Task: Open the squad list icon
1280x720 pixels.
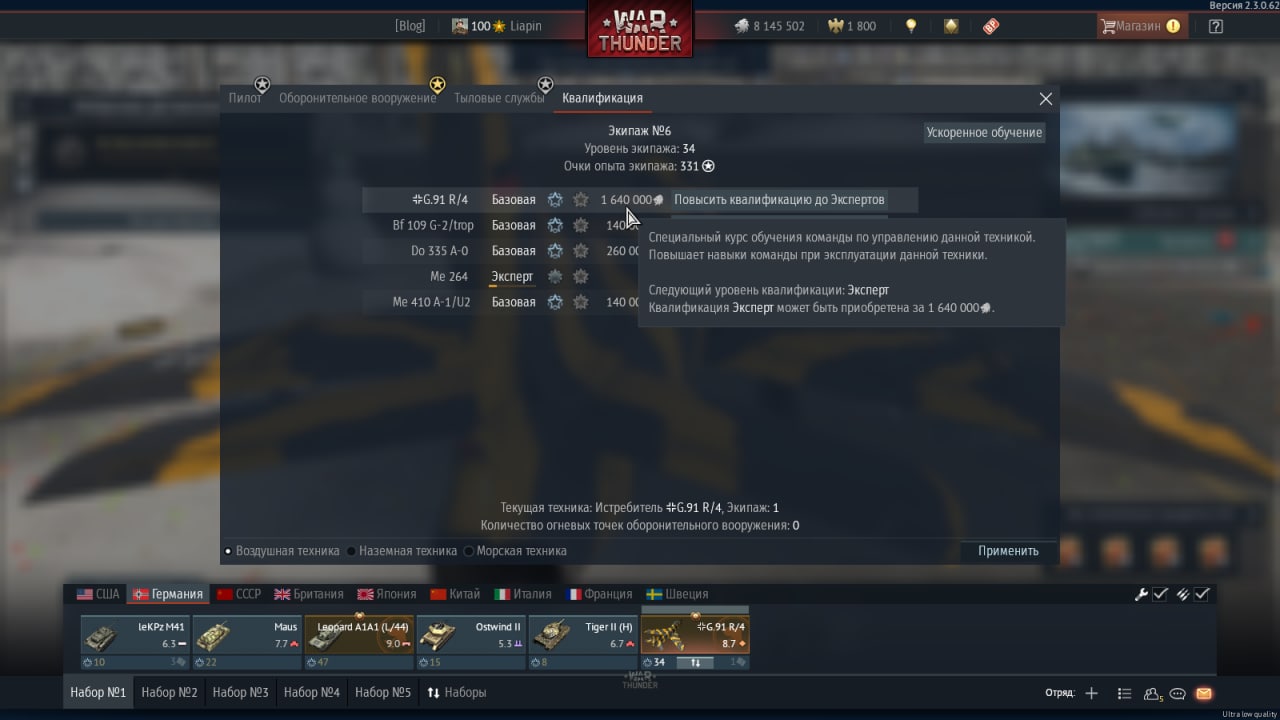Action: click(1125, 693)
